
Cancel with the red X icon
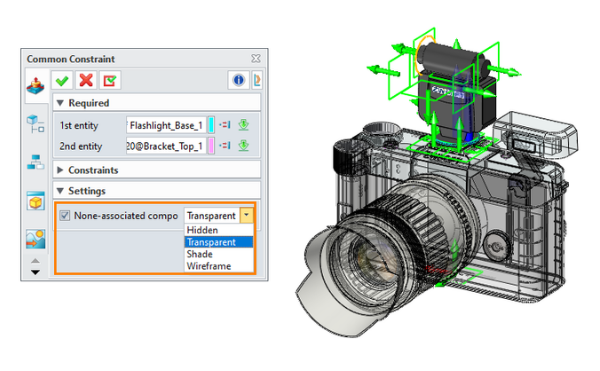click(x=86, y=80)
